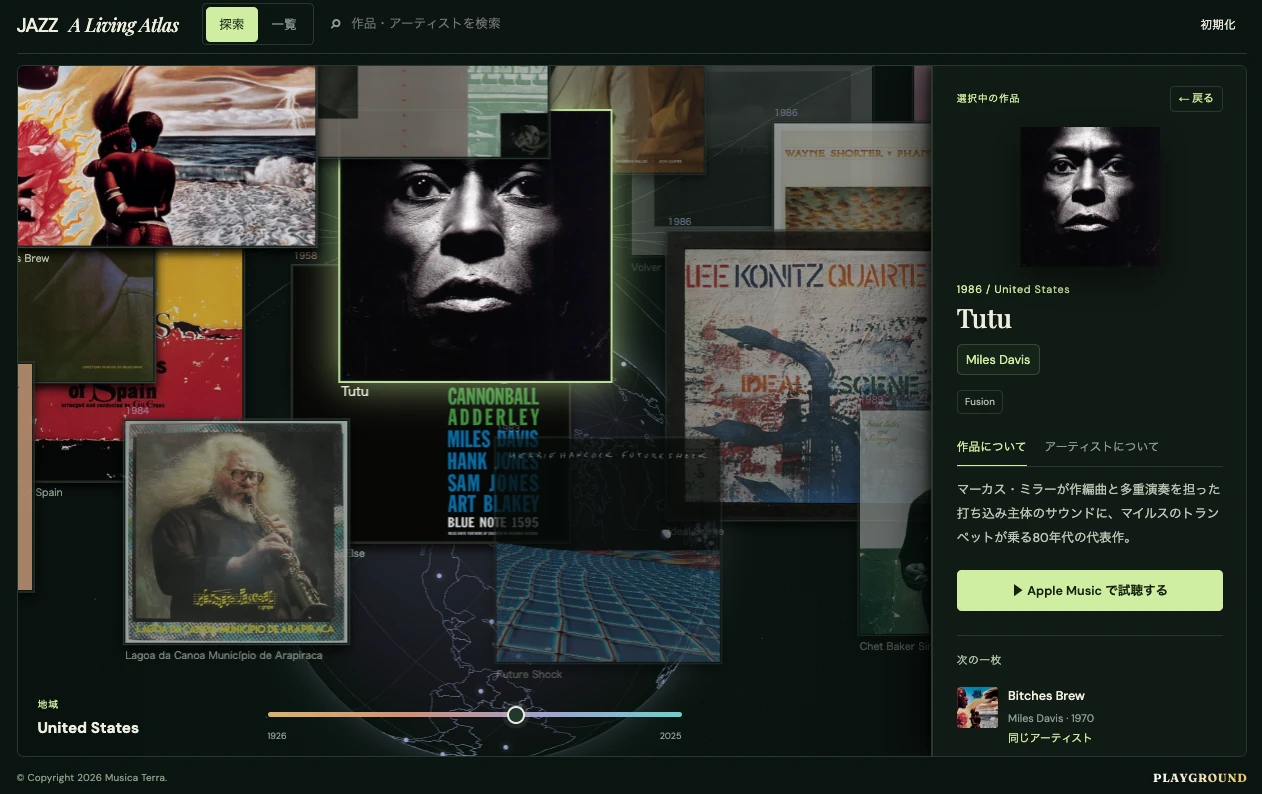
Task: Play preview with Apple Music で試聴する
Action: tap(1089, 591)
